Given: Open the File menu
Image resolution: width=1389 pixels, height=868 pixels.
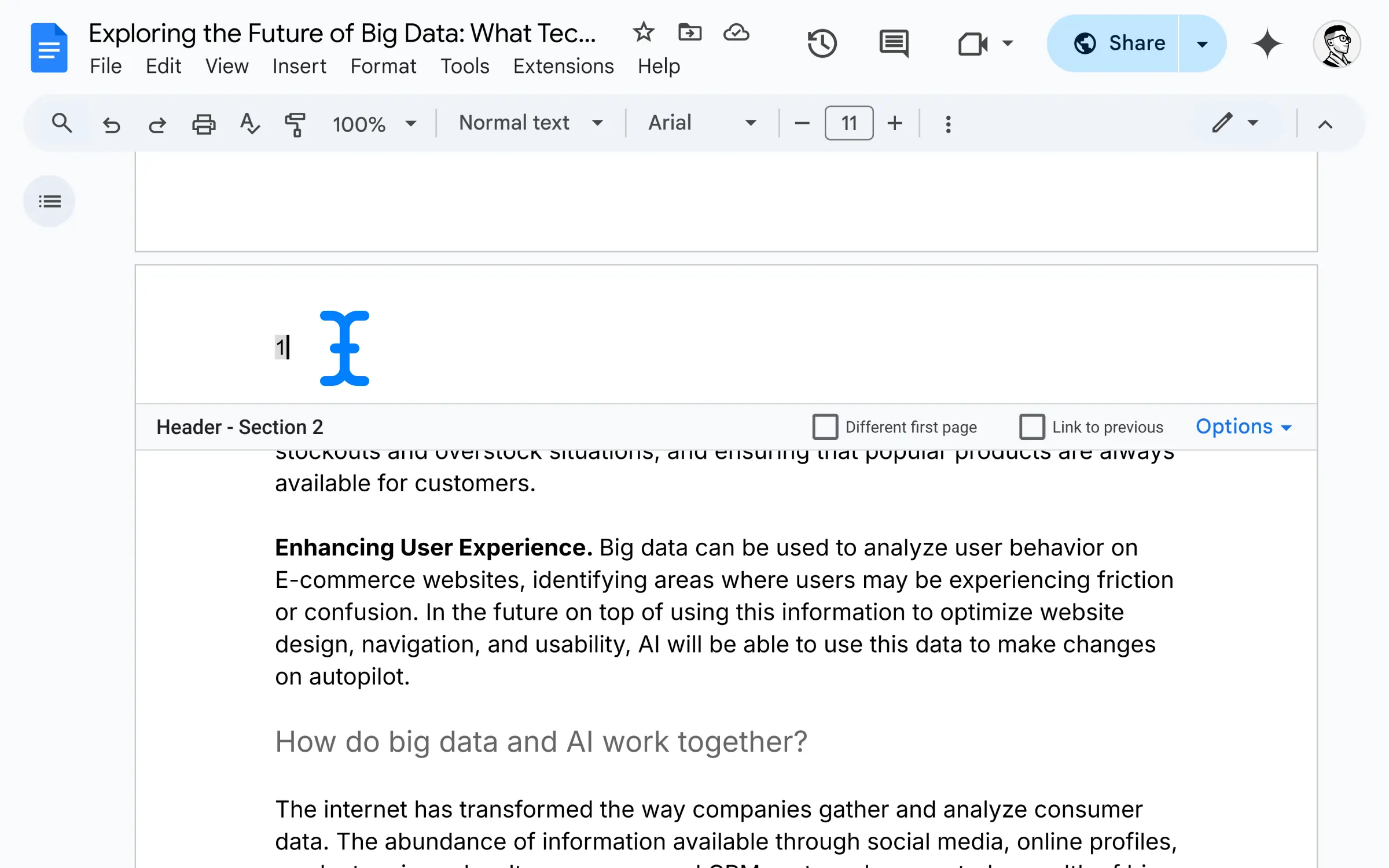Looking at the screenshot, I should click(106, 66).
